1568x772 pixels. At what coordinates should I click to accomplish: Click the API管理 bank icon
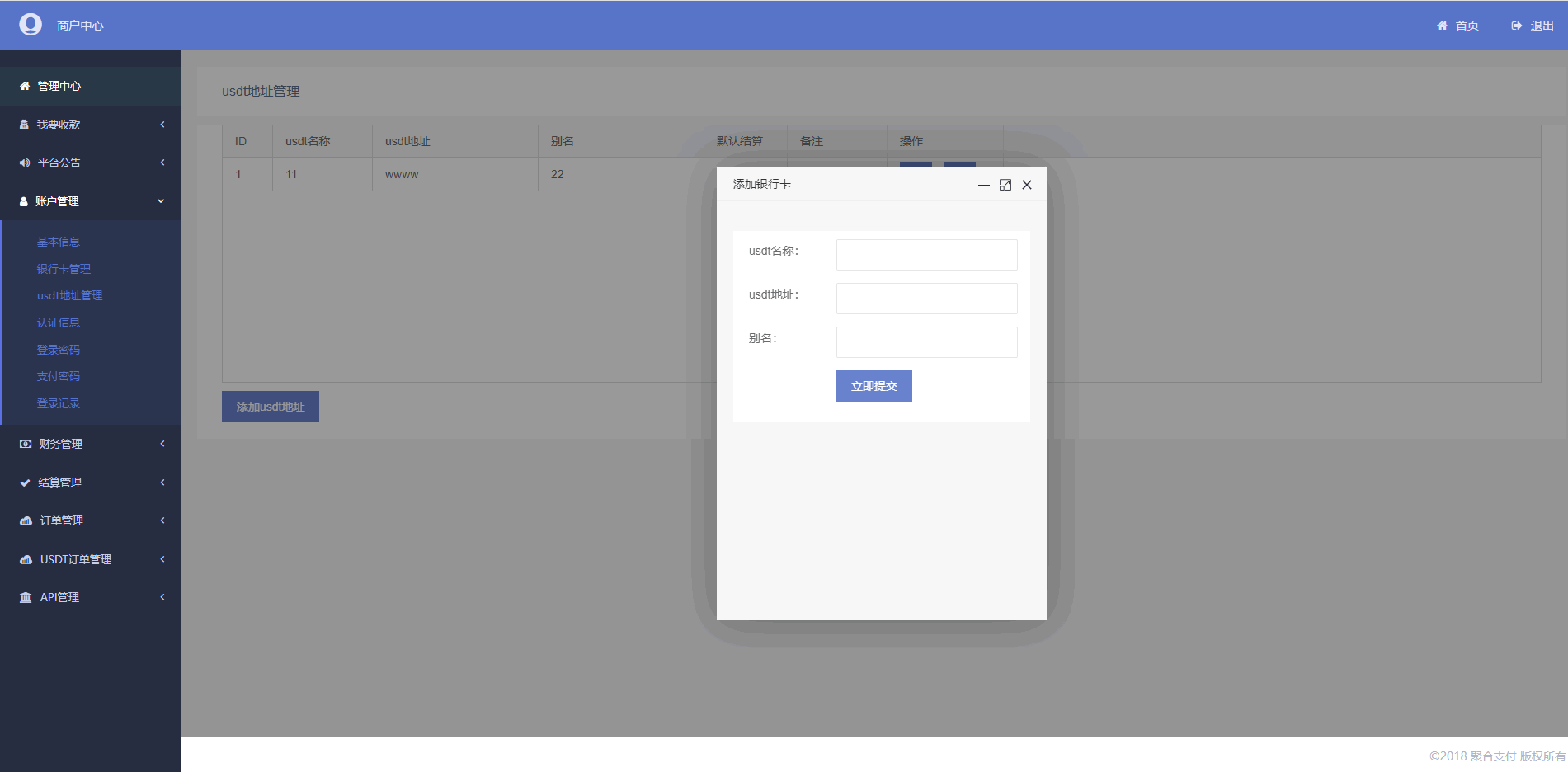26,597
